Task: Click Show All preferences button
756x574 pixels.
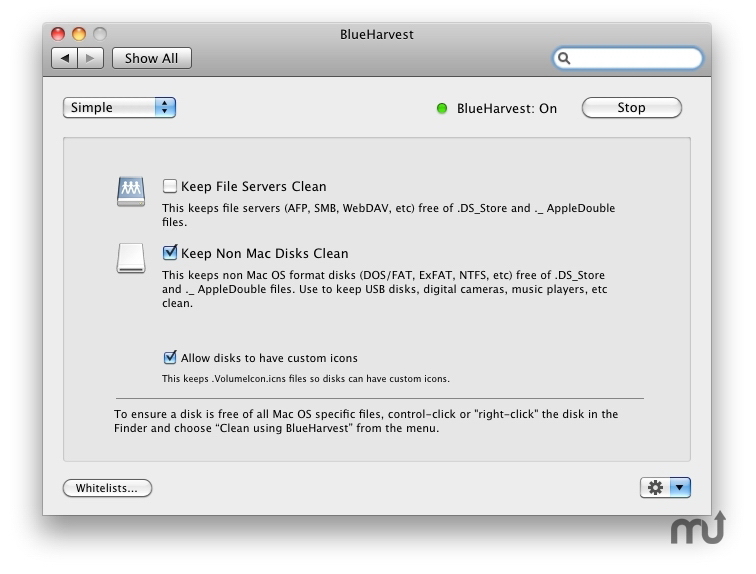Action: tap(151, 58)
